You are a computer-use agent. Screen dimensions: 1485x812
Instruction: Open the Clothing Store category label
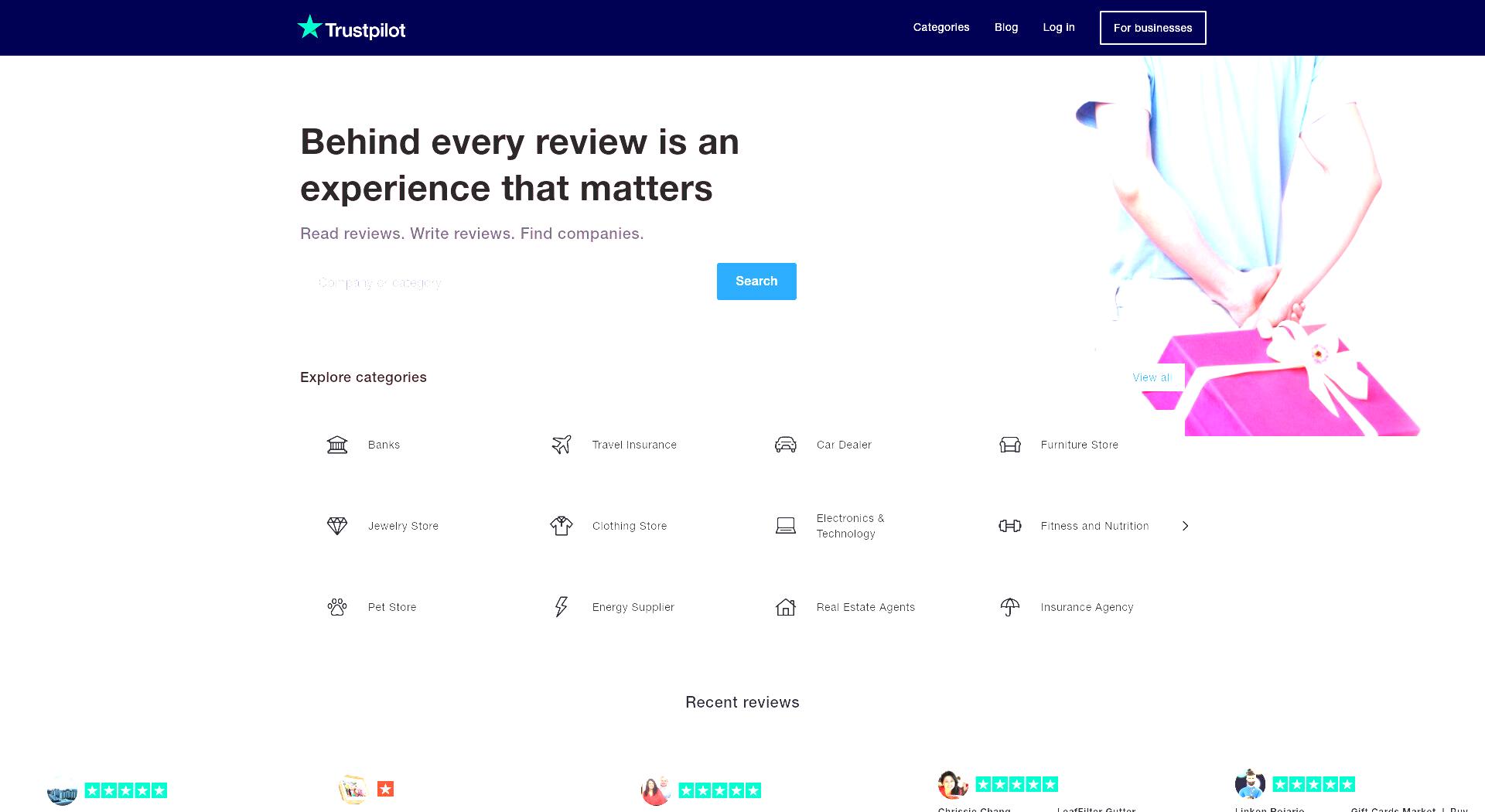tap(630, 526)
